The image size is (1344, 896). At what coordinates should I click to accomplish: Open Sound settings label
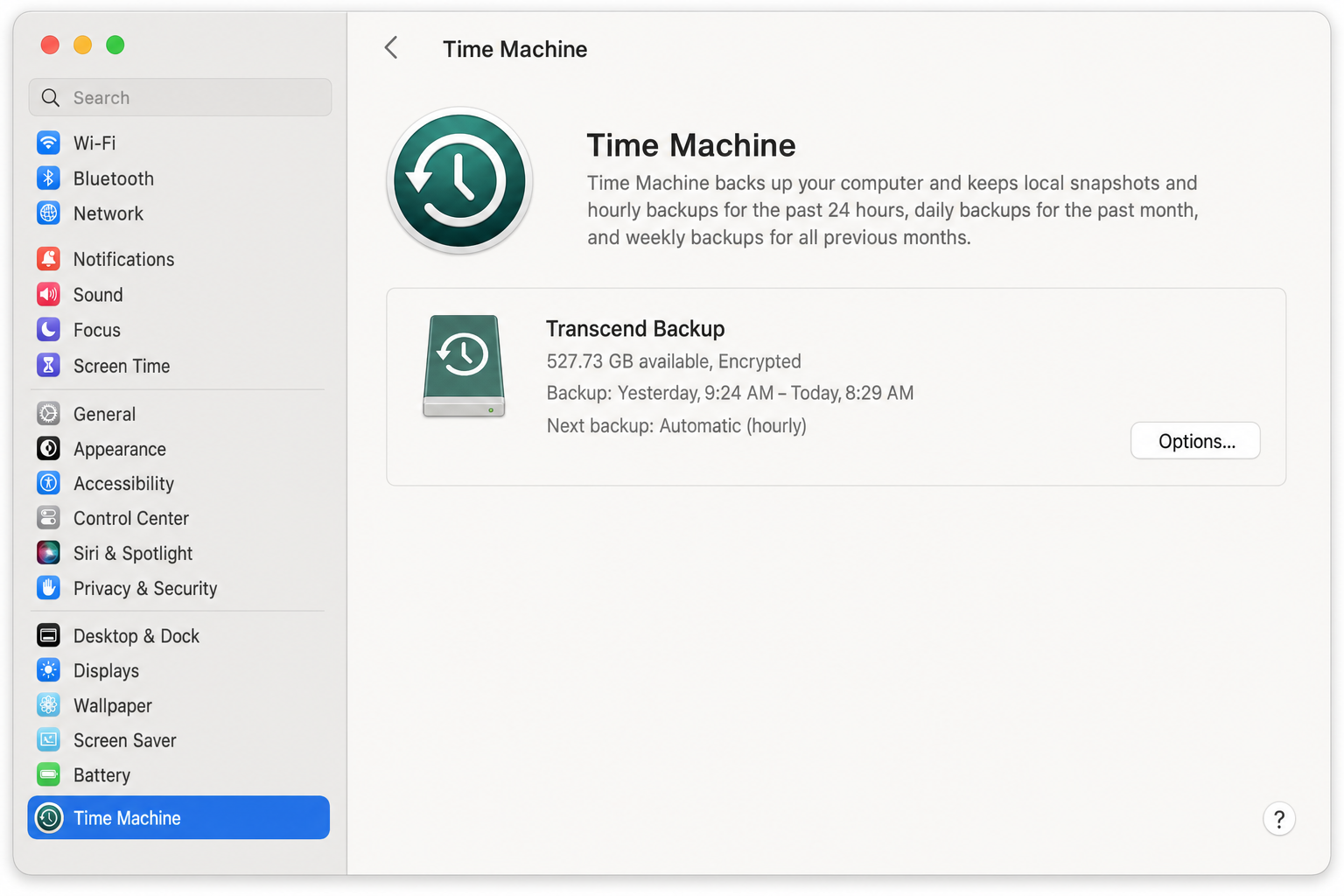pos(98,295)
